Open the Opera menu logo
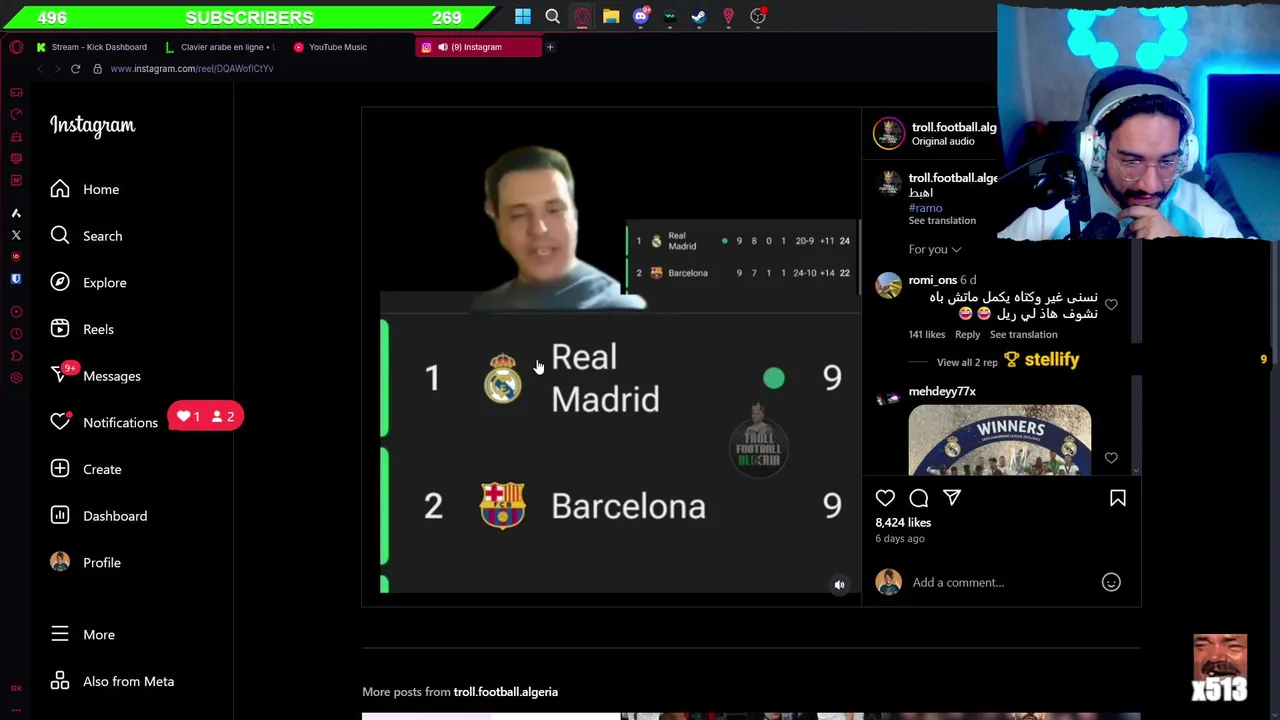This screenshot has width=1280, height=720. [x=16, y=47]
